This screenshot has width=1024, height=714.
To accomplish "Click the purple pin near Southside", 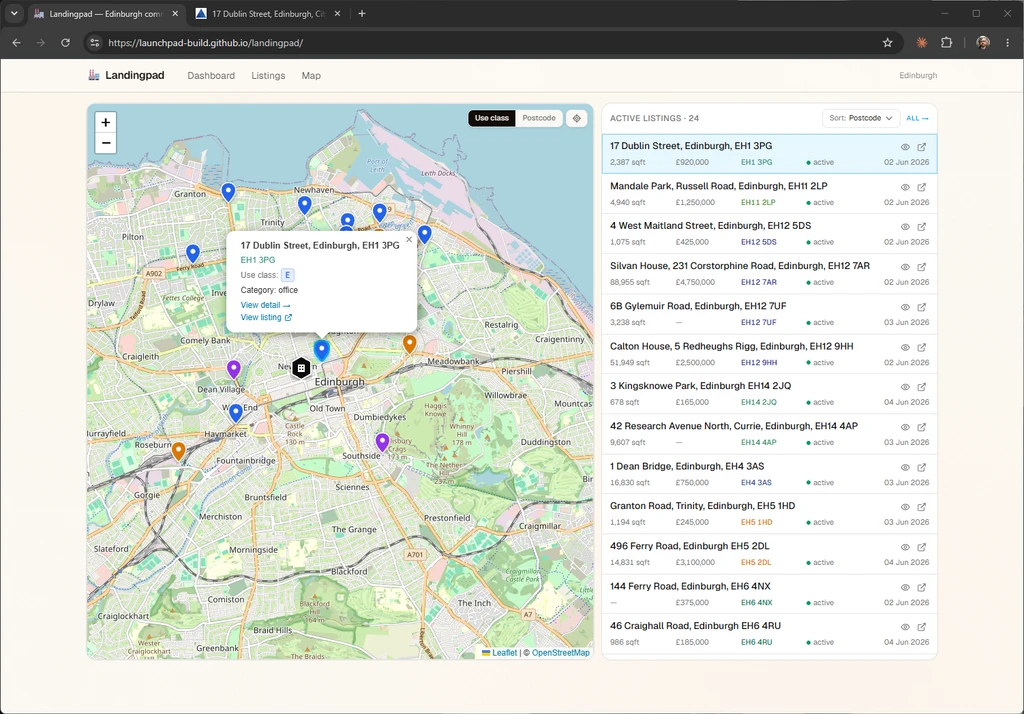I will 383,442.
